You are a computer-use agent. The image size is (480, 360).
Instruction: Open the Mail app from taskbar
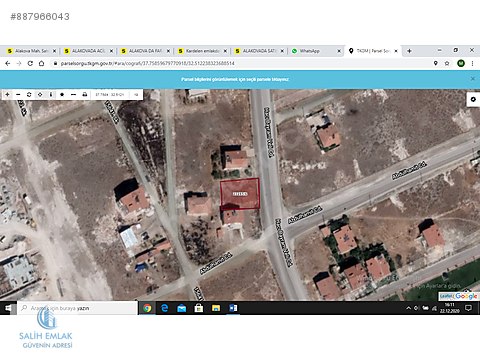tap(182, 308)
